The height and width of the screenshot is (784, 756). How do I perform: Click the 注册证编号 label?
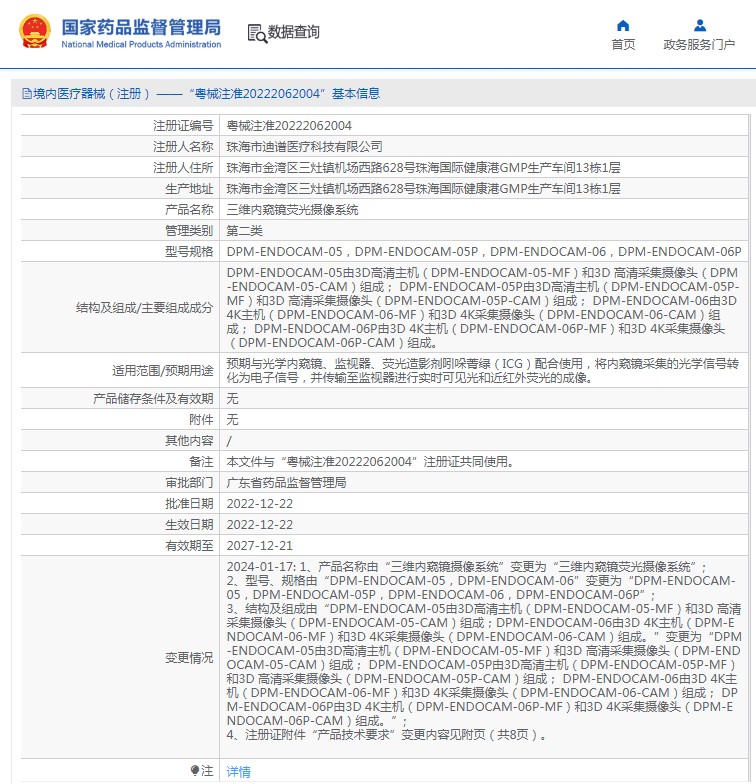pyautogui.click(x=183, y=126)
